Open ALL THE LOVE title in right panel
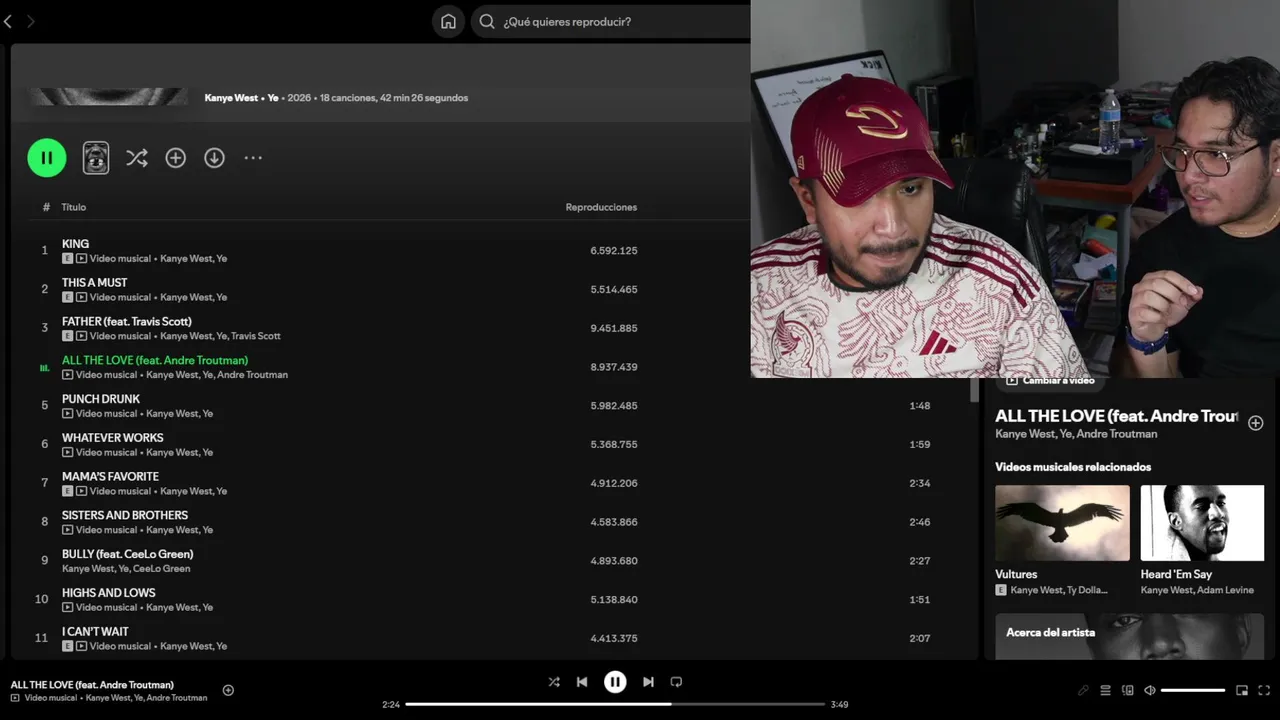 [x=1116, y=416]
